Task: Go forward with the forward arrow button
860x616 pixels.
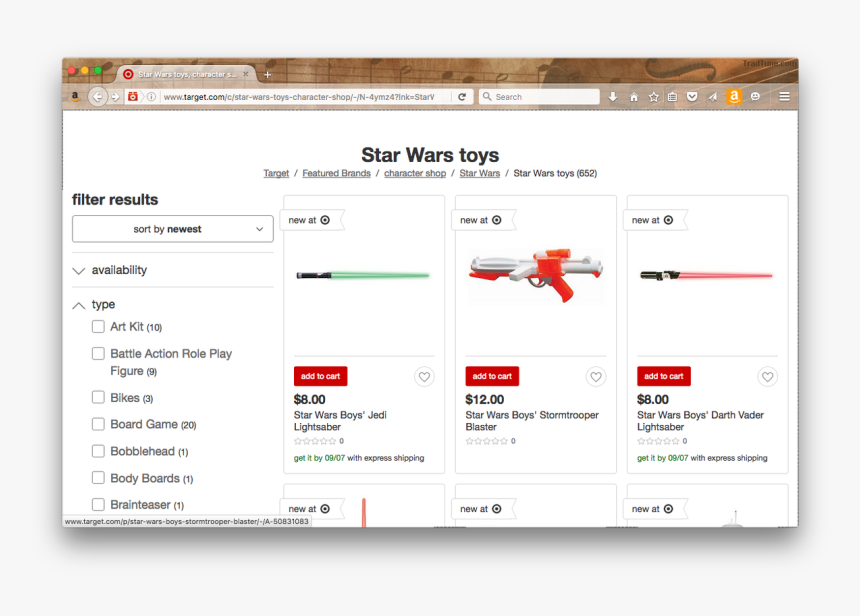Action: (115, 97)
